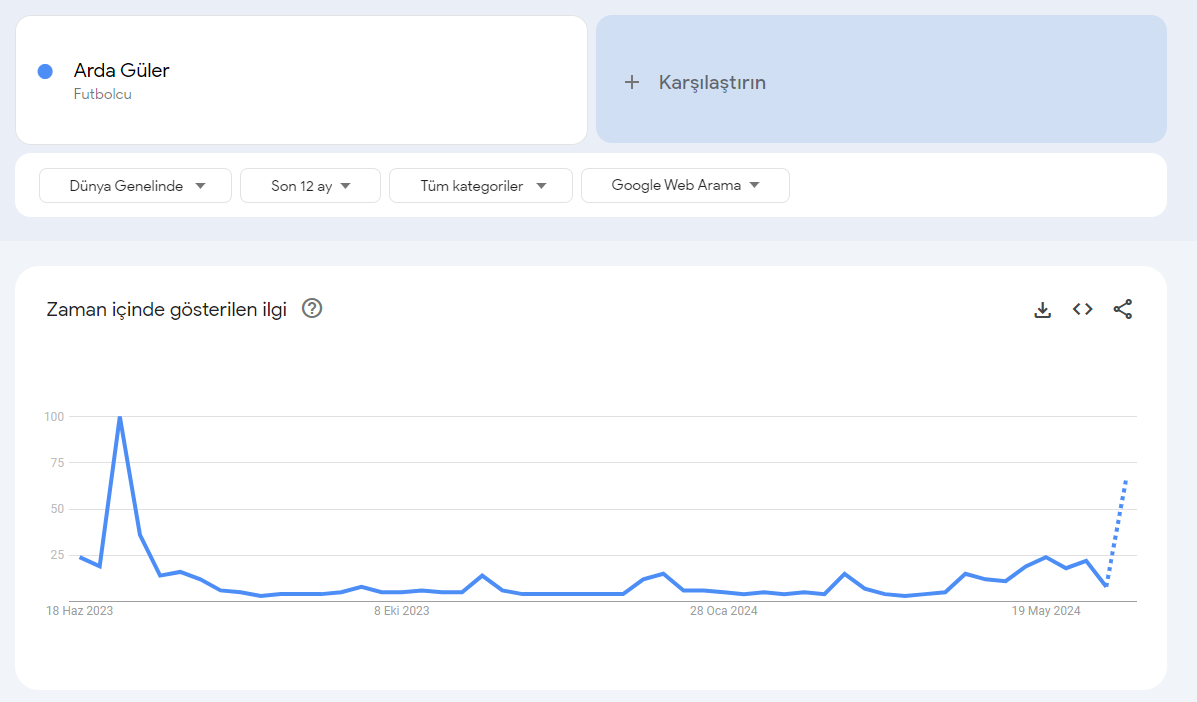Click the dotted forecast line segment
Viewport: 1197px width, 702px height.
1117,530
